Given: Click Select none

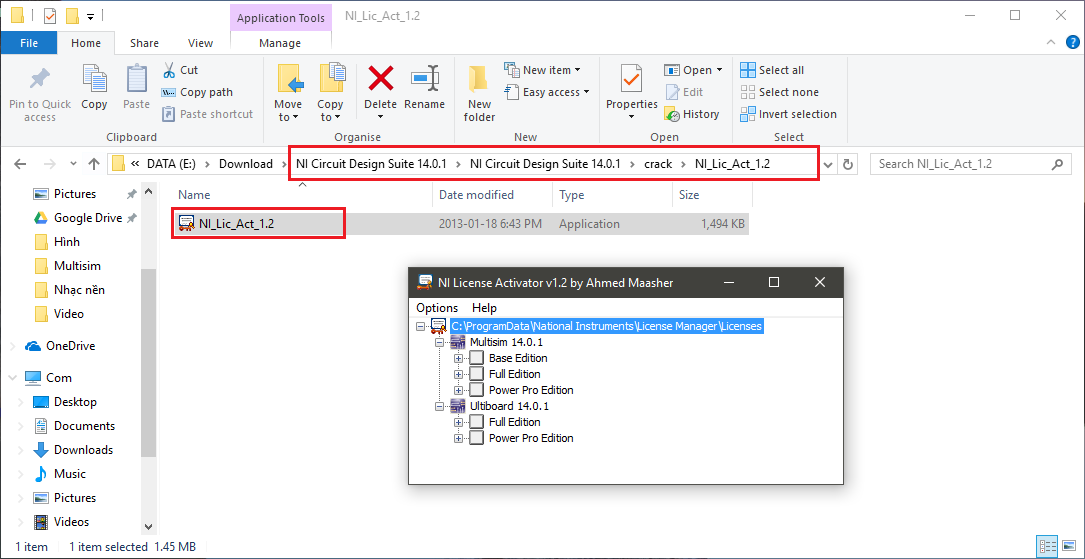Looking at the screenshot, I should tap(779, 92).
